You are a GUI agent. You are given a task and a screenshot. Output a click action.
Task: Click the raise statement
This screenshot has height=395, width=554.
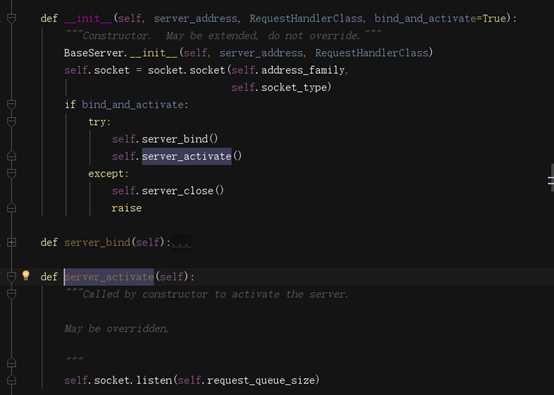(x=126, y=208)
